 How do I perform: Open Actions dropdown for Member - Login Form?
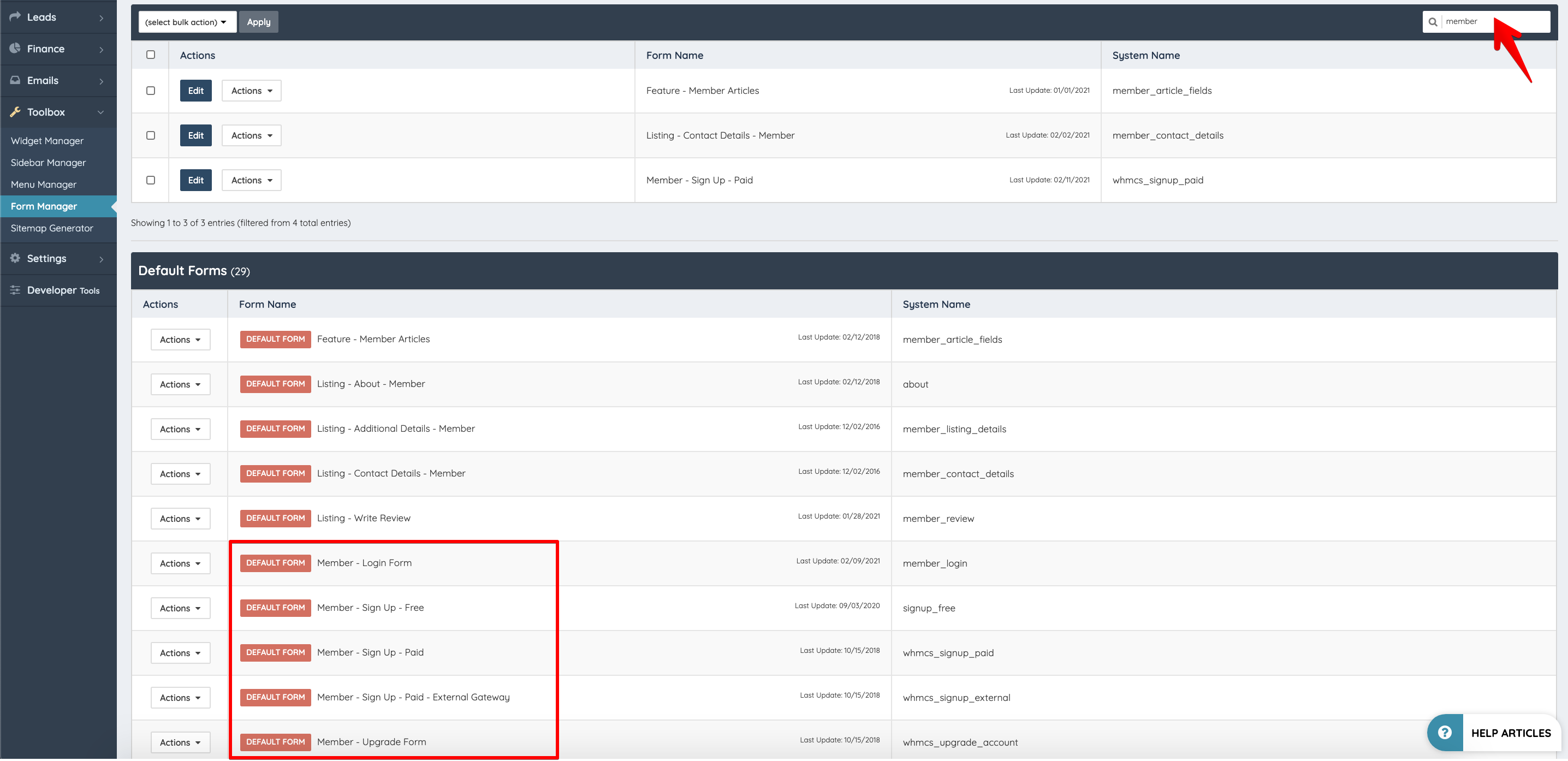pyautogui.click(x=180, y=563)
